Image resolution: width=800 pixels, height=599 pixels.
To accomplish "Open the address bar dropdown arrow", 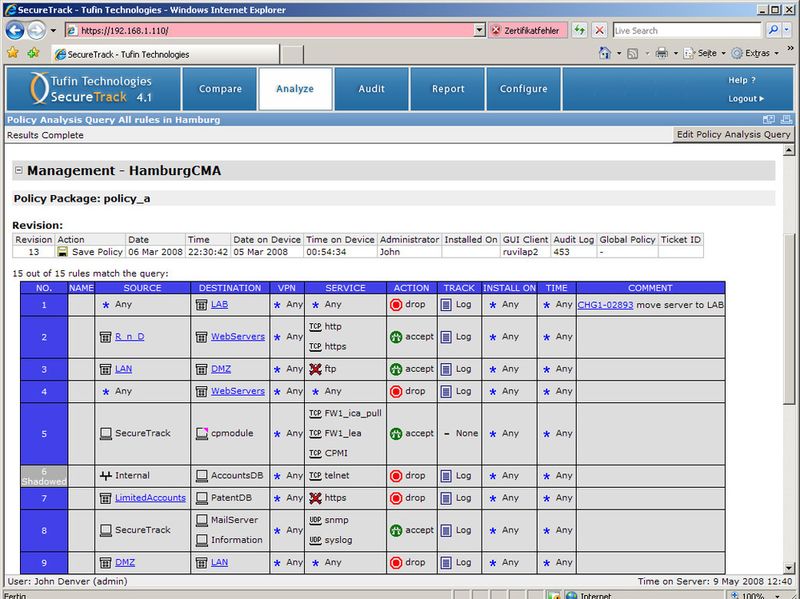I will click(479, 30).
